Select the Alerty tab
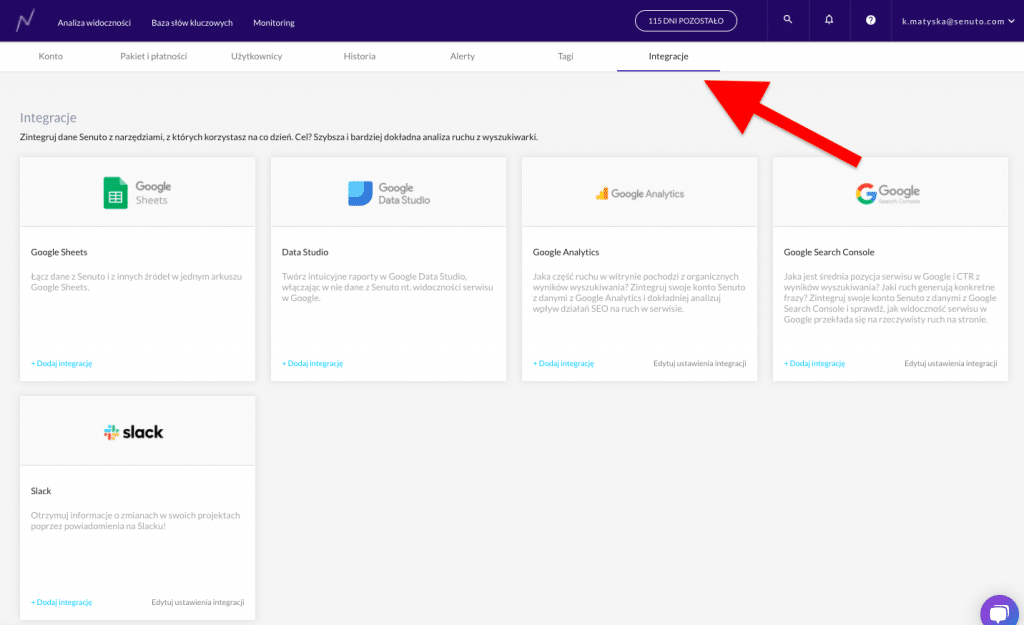This screenshot has width=1024, height=625. pos(462,57)
